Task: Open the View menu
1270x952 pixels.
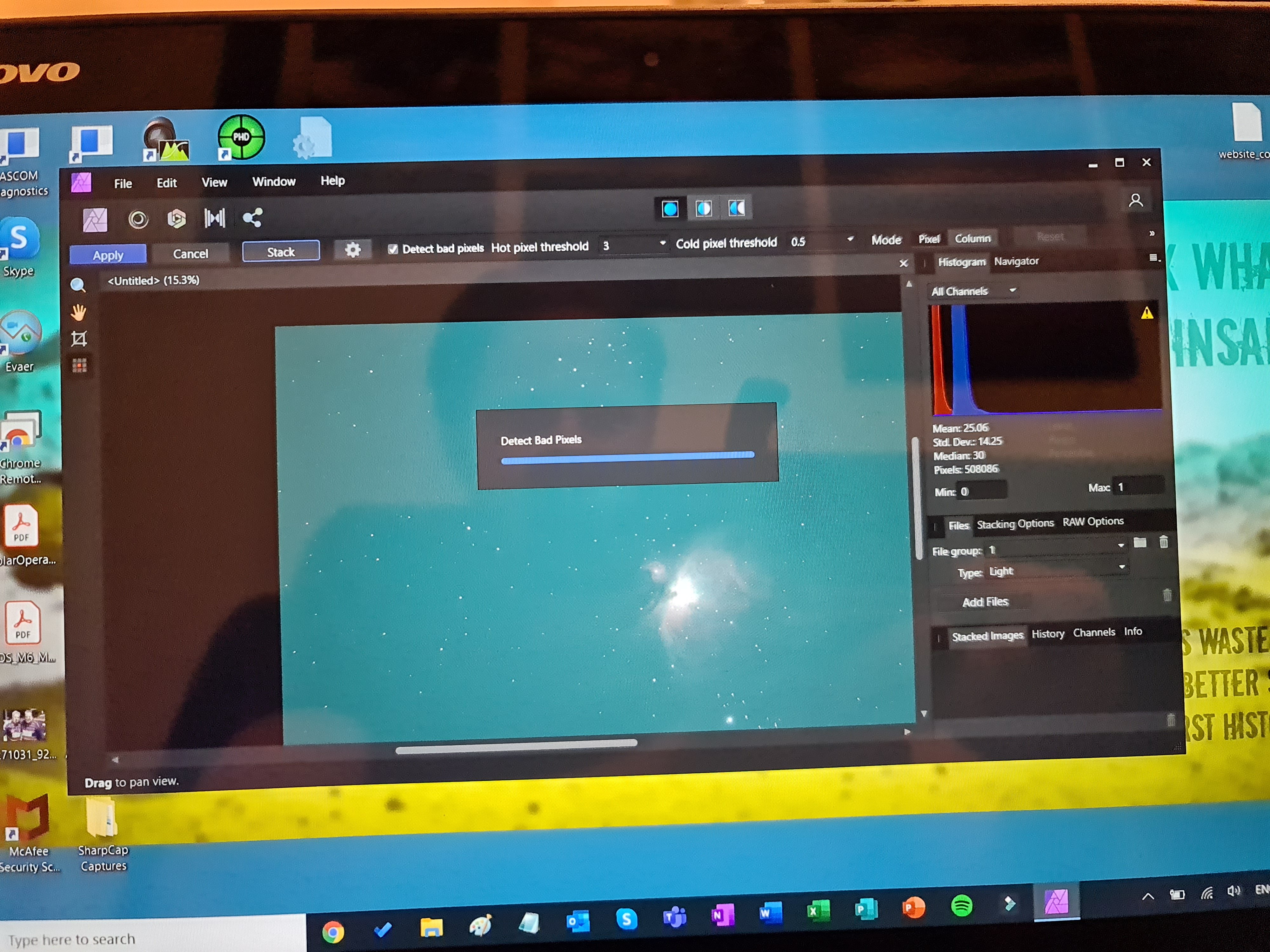Action: [x=214, y=182]
